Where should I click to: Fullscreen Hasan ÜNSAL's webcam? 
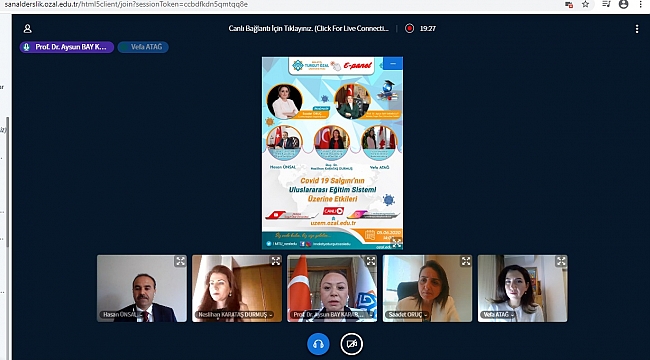(x=180, y=261)
